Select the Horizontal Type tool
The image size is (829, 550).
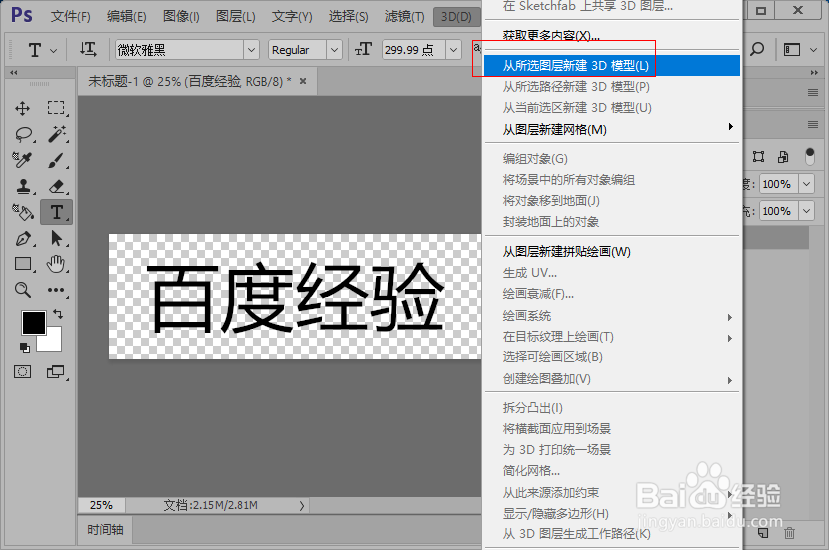[57, 212]
